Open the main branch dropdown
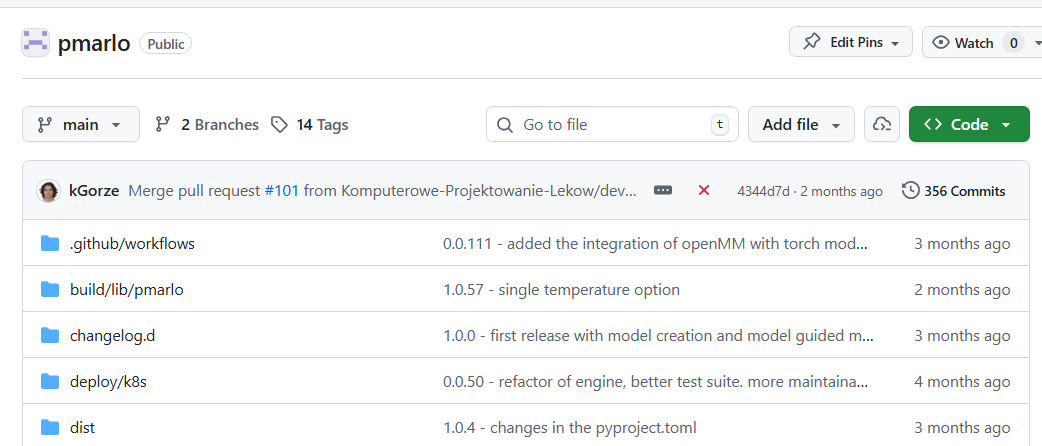This screenshot has width=1042, height=446. click(x=81, y=124)
